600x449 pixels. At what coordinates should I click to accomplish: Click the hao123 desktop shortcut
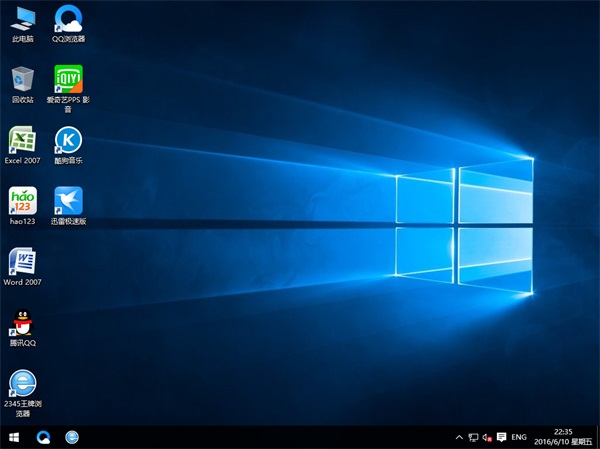coord(22,200)
